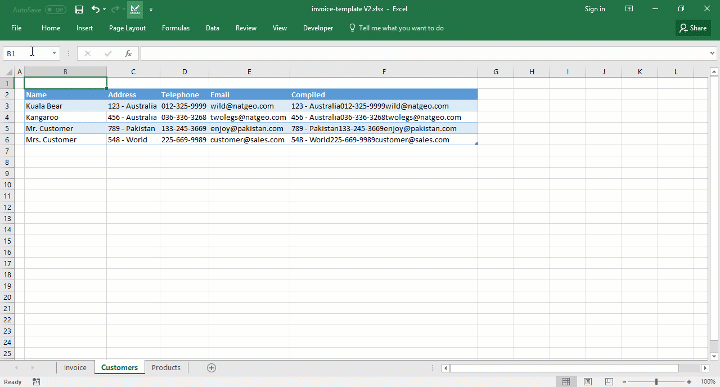Toggle the AutoSave switch

click(55, 9)
